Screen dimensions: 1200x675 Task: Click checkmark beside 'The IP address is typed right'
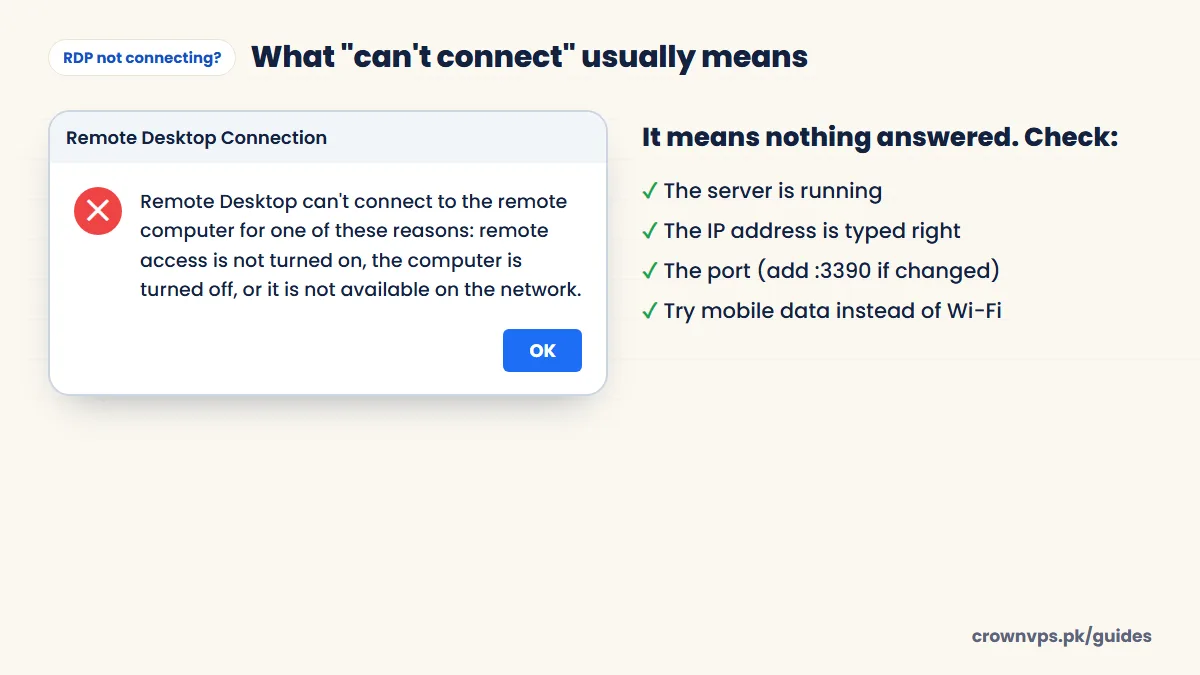click(650, 231)
